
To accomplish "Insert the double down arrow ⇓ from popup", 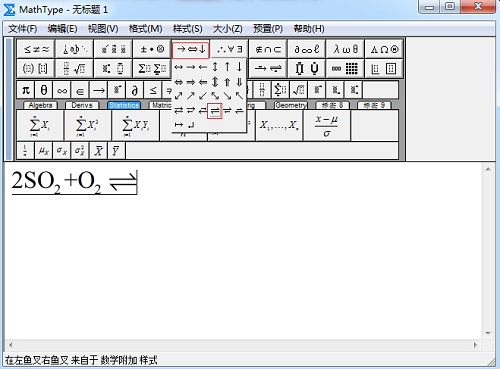I will (239, 82).
